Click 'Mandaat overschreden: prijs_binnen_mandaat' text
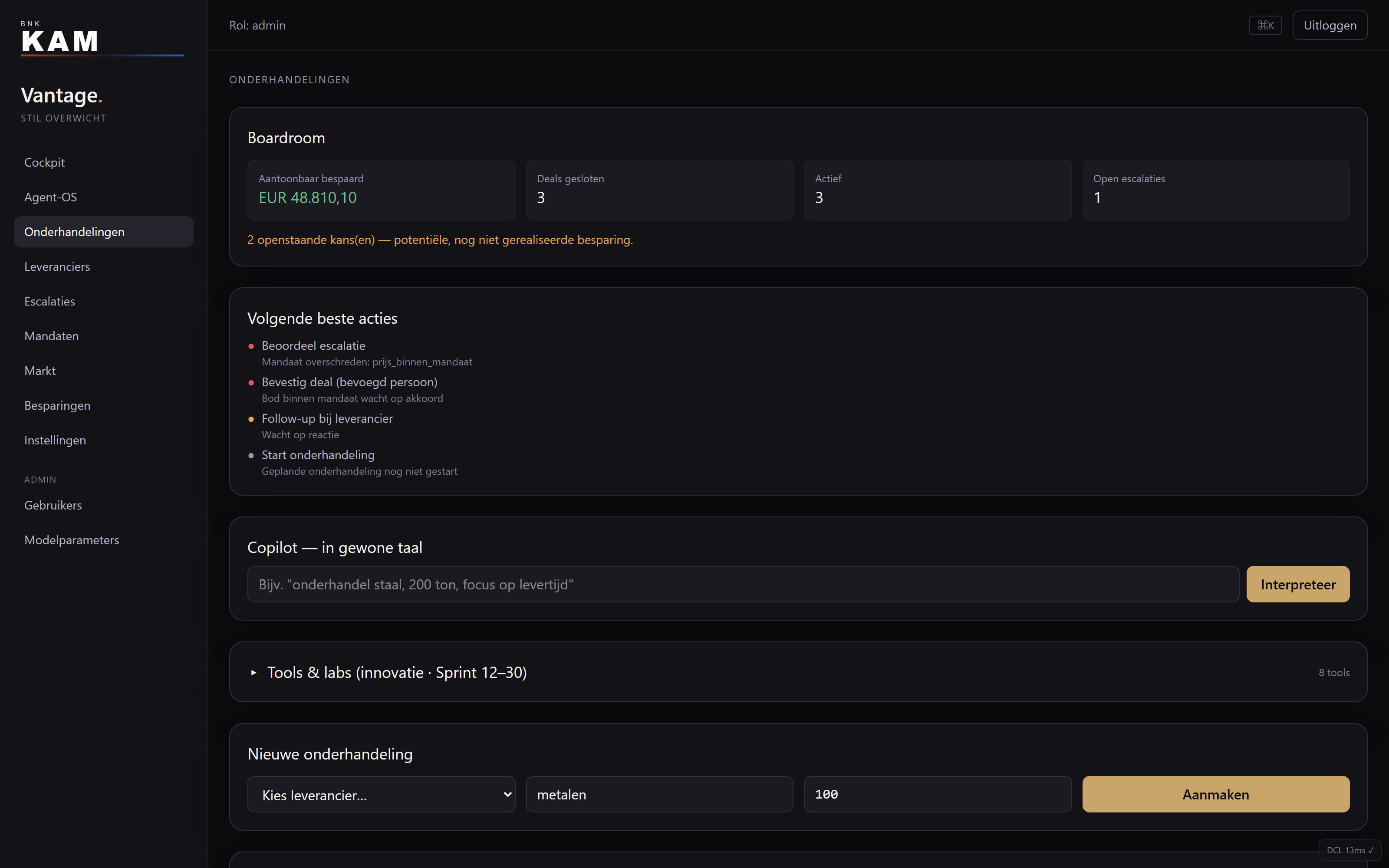Screen dimensions: 1389x868 click(367, 362)
